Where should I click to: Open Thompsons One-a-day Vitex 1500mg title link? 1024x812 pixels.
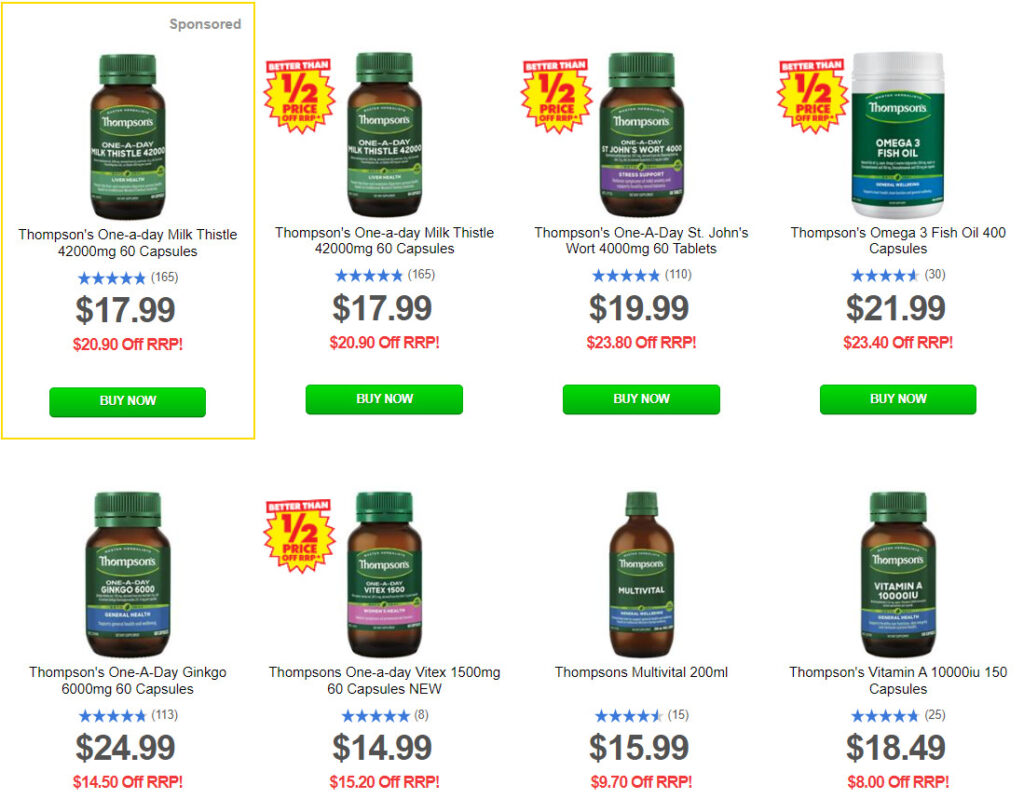click(384, 681)
